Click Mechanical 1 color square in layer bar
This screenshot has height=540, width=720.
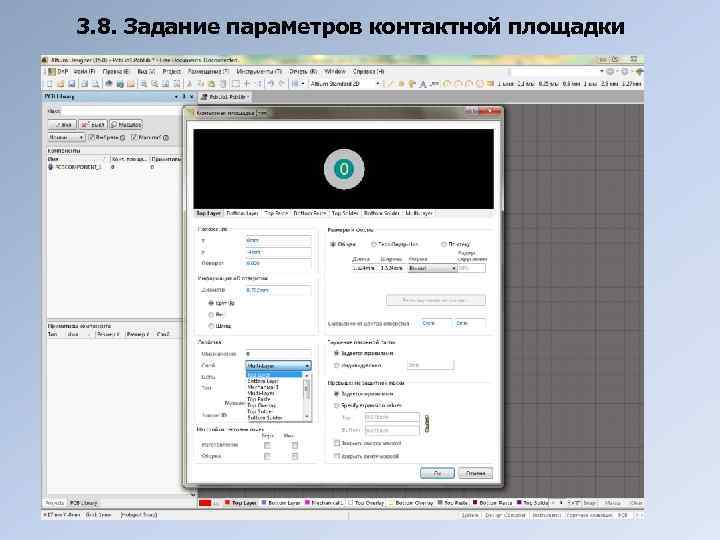pyautogui.click(x=308, y=503)
